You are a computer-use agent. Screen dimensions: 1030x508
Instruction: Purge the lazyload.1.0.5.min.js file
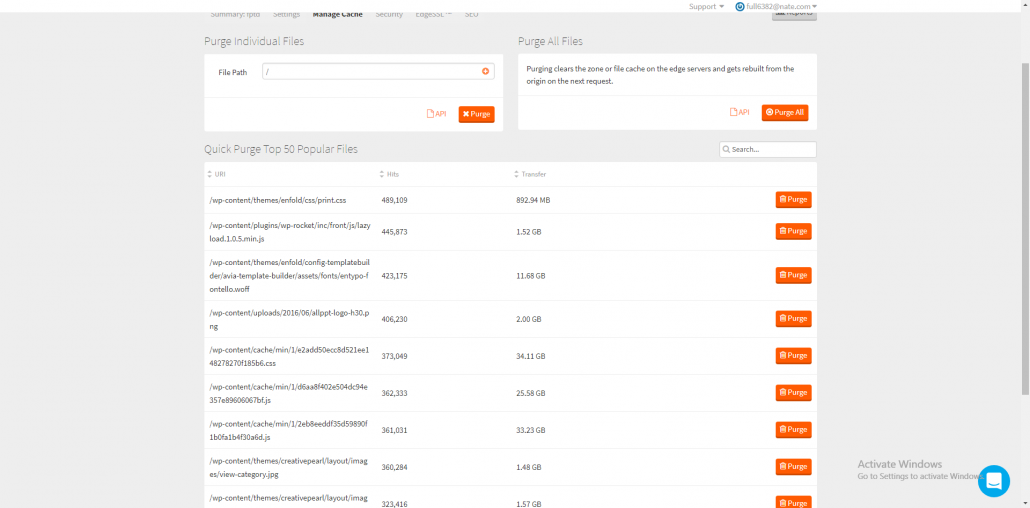pos(793,231)
